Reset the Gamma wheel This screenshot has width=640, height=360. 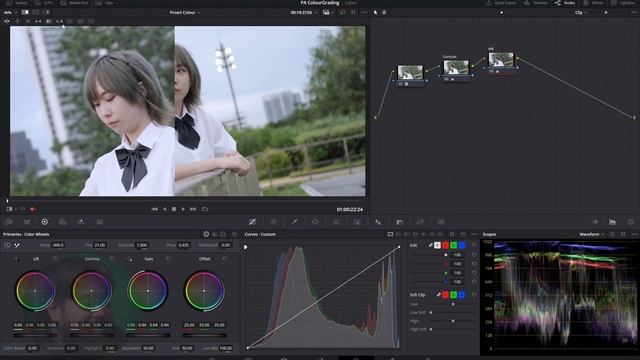point(111,259)
